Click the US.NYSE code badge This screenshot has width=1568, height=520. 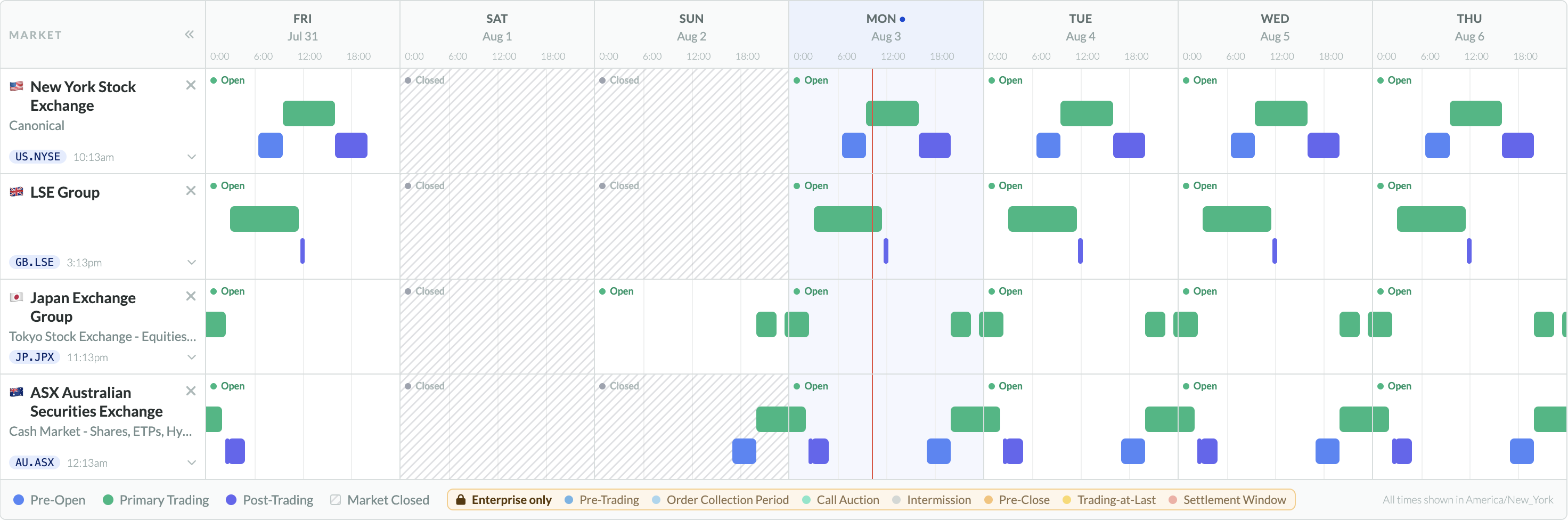(x=38, y=157)
